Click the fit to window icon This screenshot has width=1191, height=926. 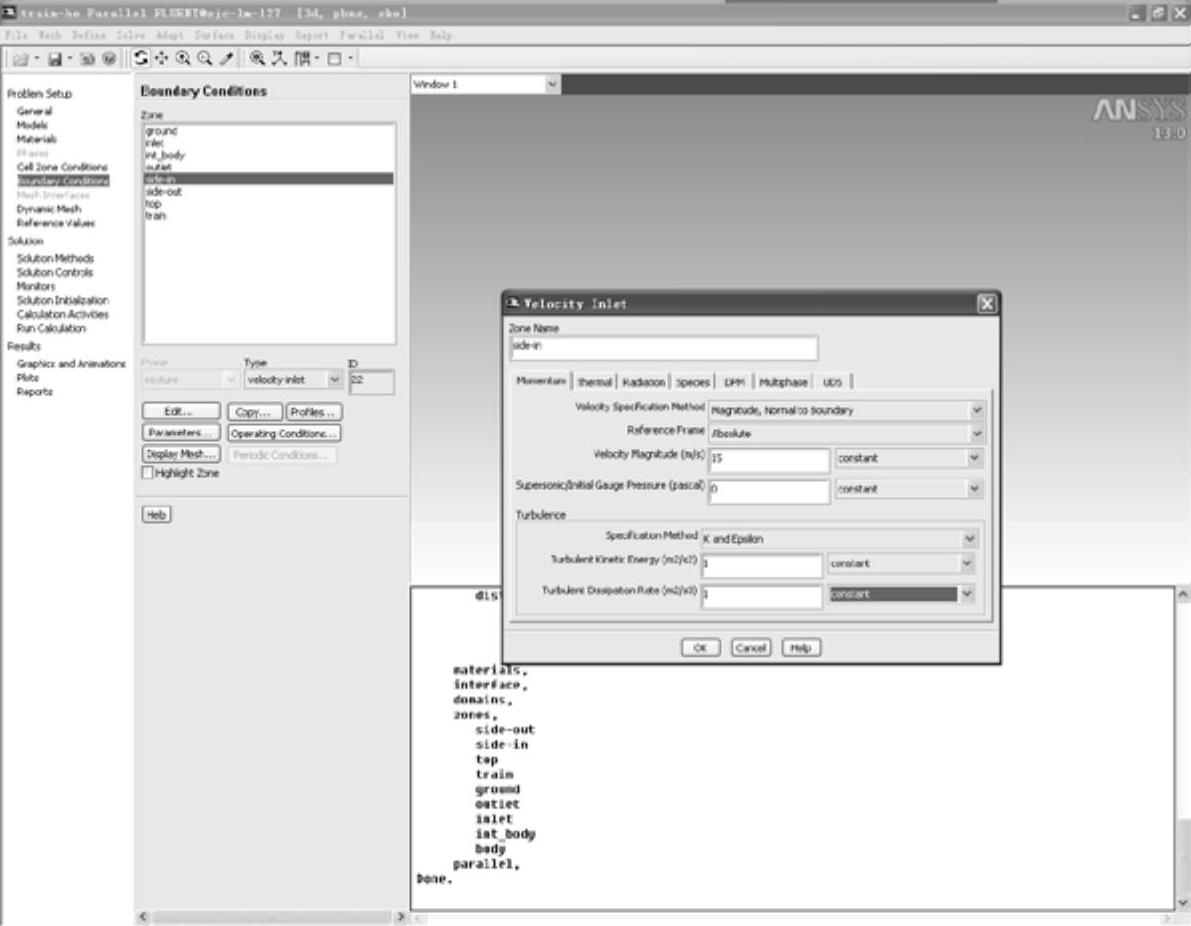(257, 58)
